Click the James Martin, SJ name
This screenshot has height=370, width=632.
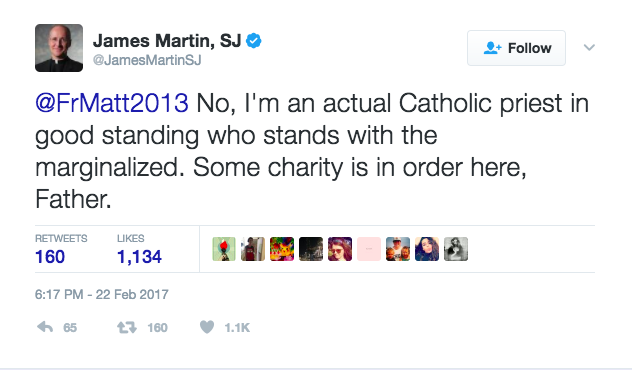(x=167, y=41)
